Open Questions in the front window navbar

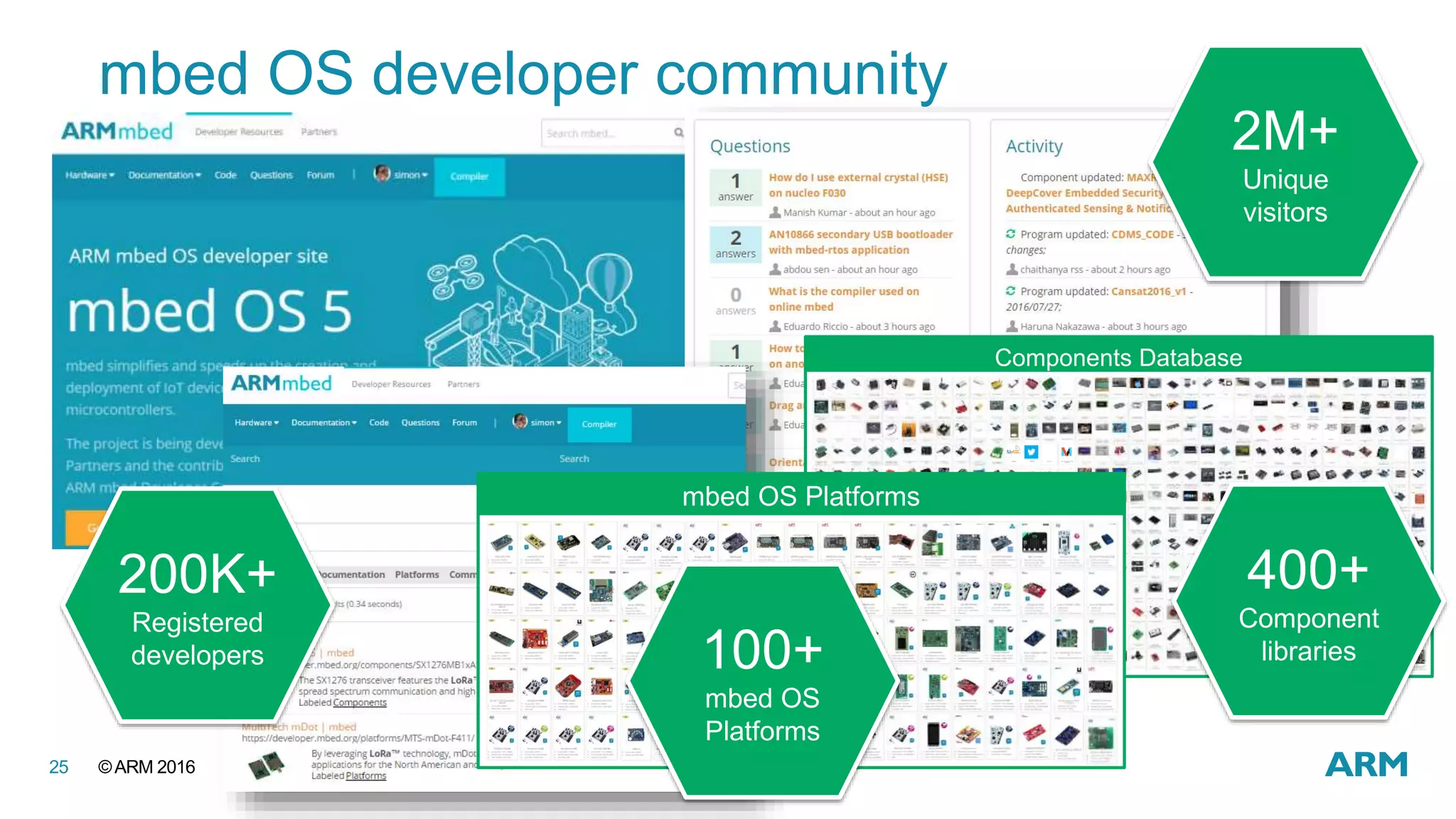tap(420, 422)
